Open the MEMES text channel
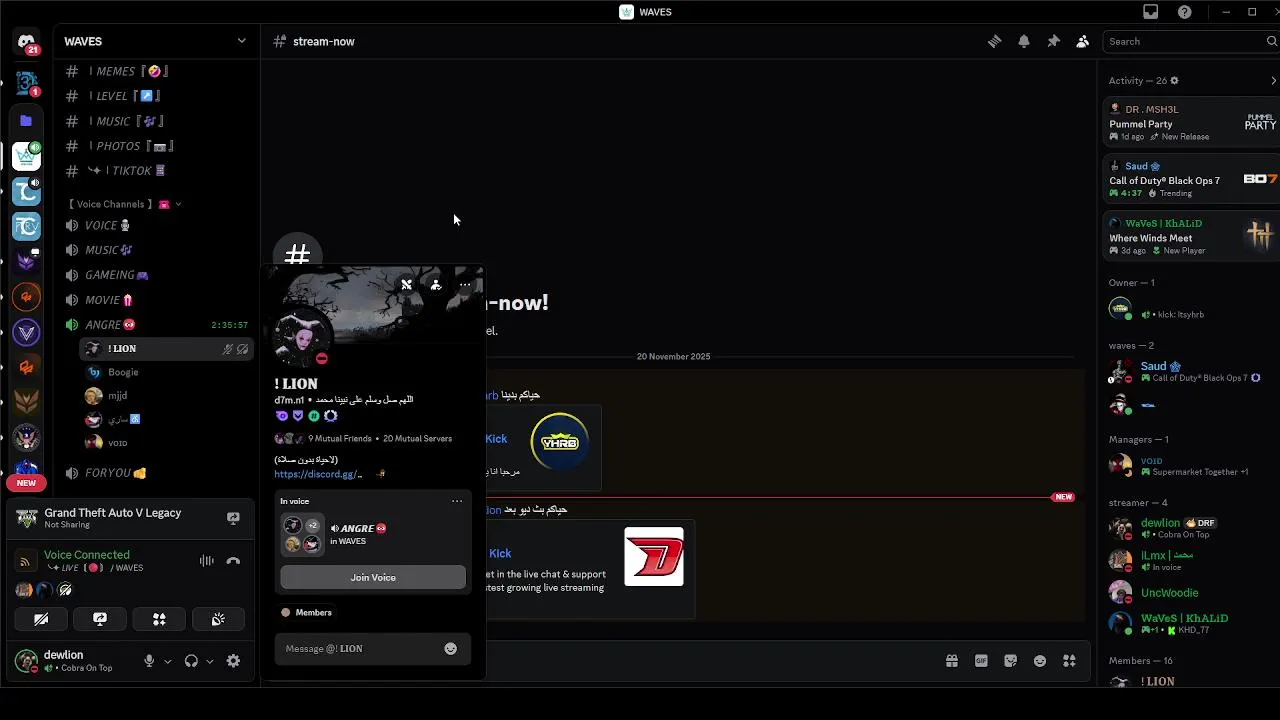Screen dimensions: 1280x720 (155, 71)
